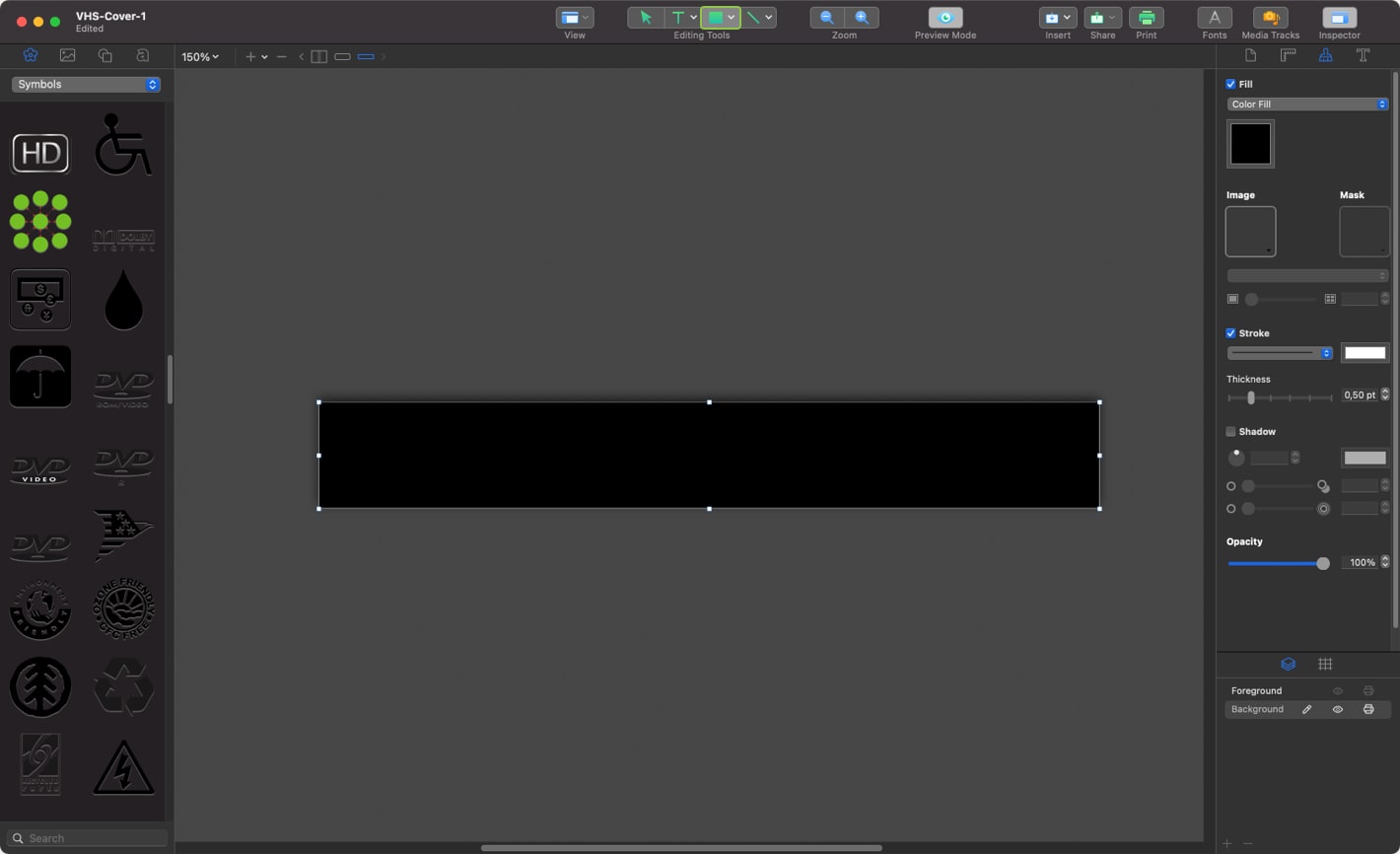The image size is (1400, 854).
Task: Open the Color Fill type dropdown
Action: pyautogui.click(x=1307, y=104)
